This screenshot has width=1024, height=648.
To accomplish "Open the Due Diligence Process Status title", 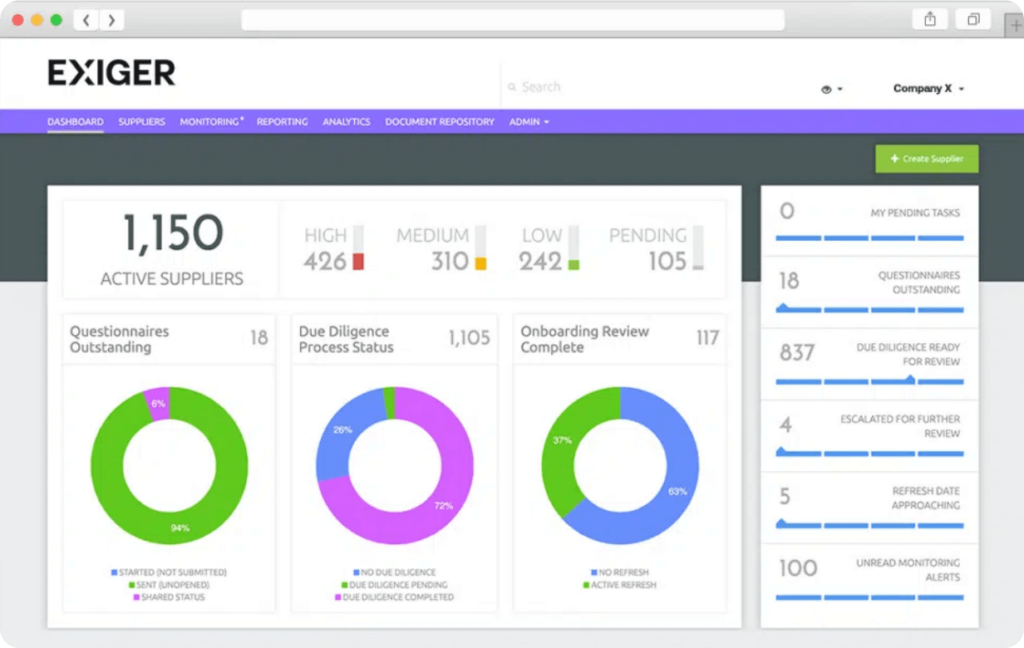I will (346, 339).
